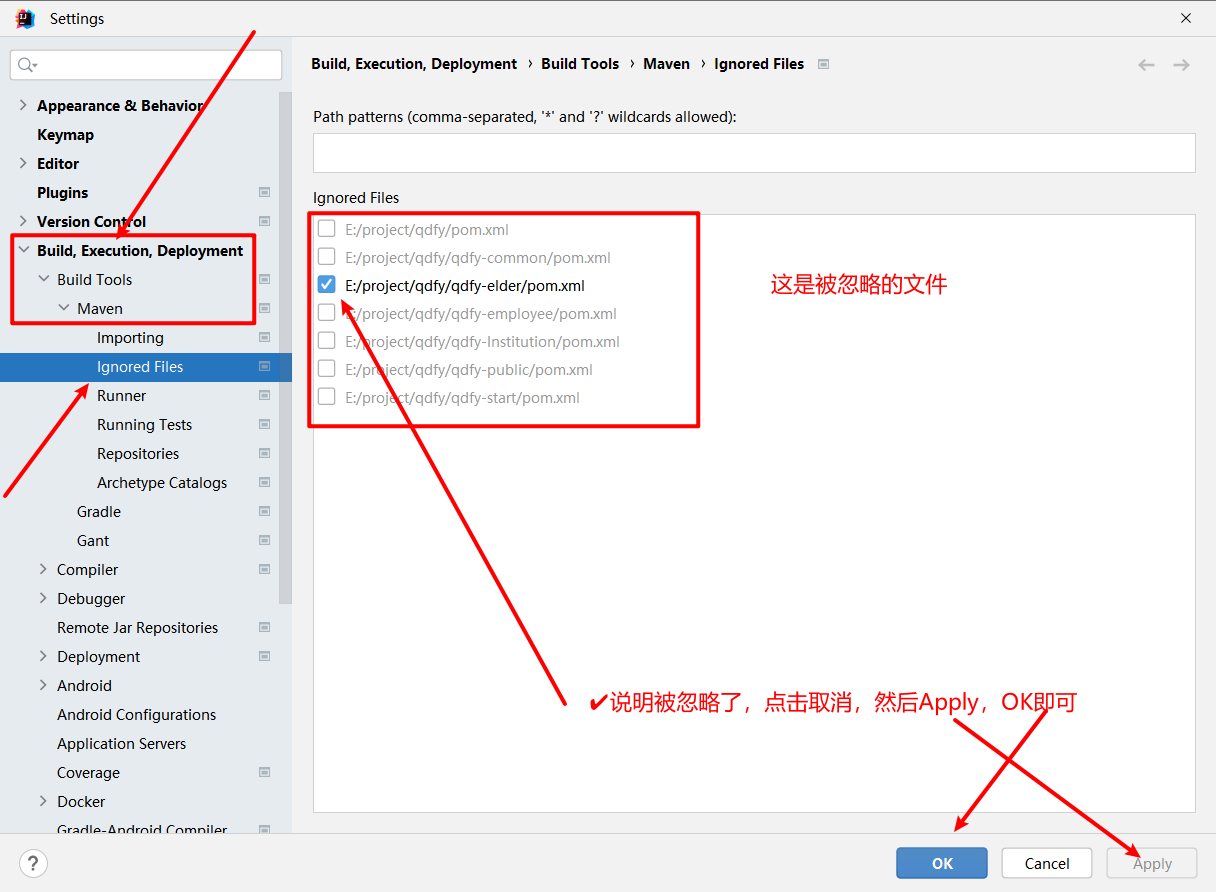Click project-settings icon in Gradle row
The height and width of the screenshot is (892, 1216).
pos(264,511)
